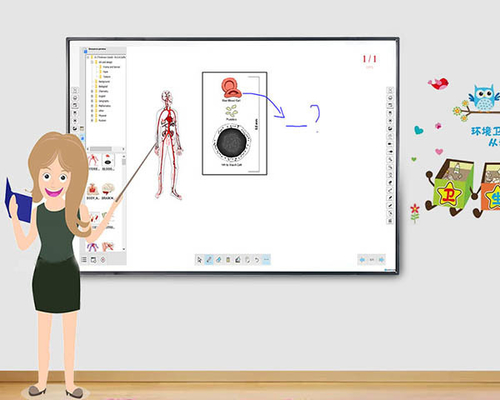500x400 pixels.
Task: Select the Chemistry folder in the tree
Action: 103,91
